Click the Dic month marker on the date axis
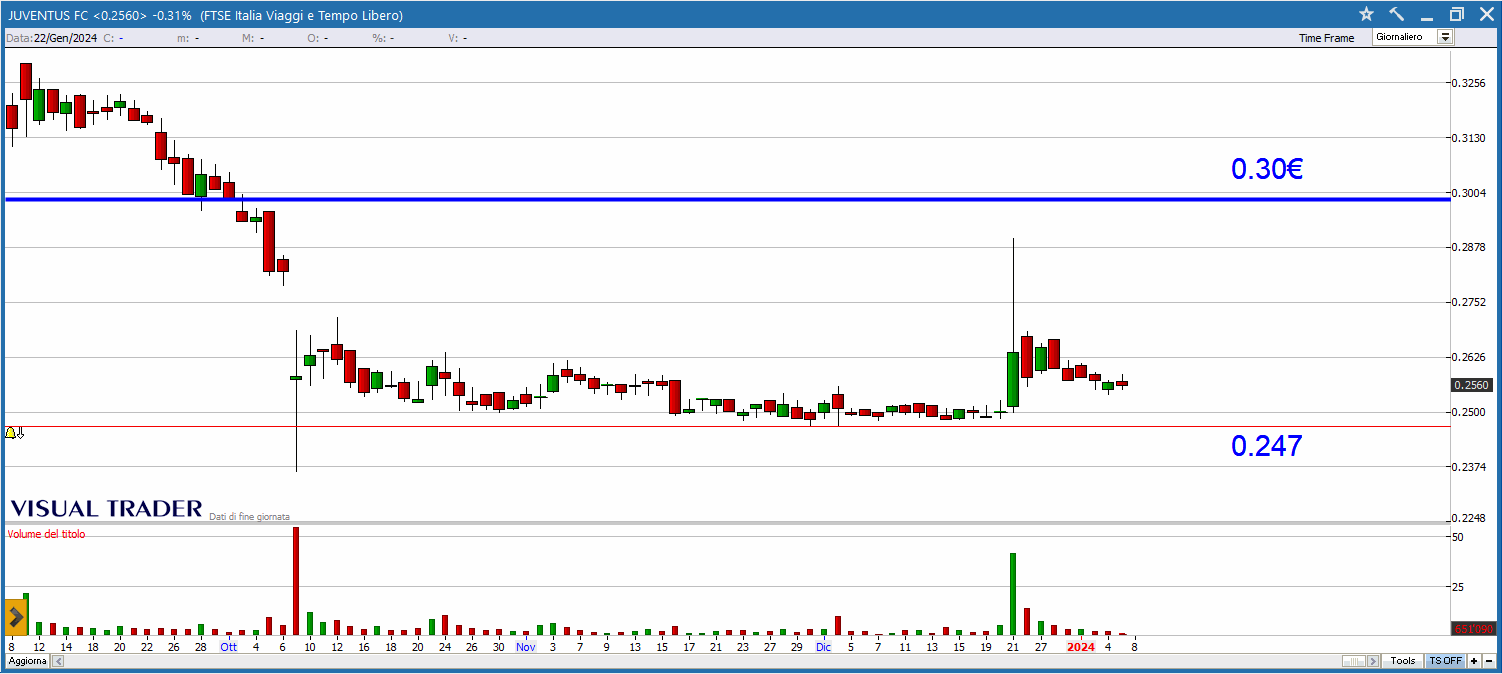The height and width of the screenshot is (674, 1502). pos(823,647)
